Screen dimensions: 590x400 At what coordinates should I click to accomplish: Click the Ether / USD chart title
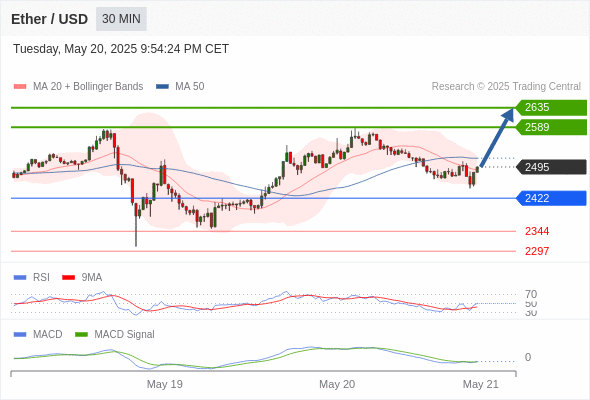pos(49,19)
